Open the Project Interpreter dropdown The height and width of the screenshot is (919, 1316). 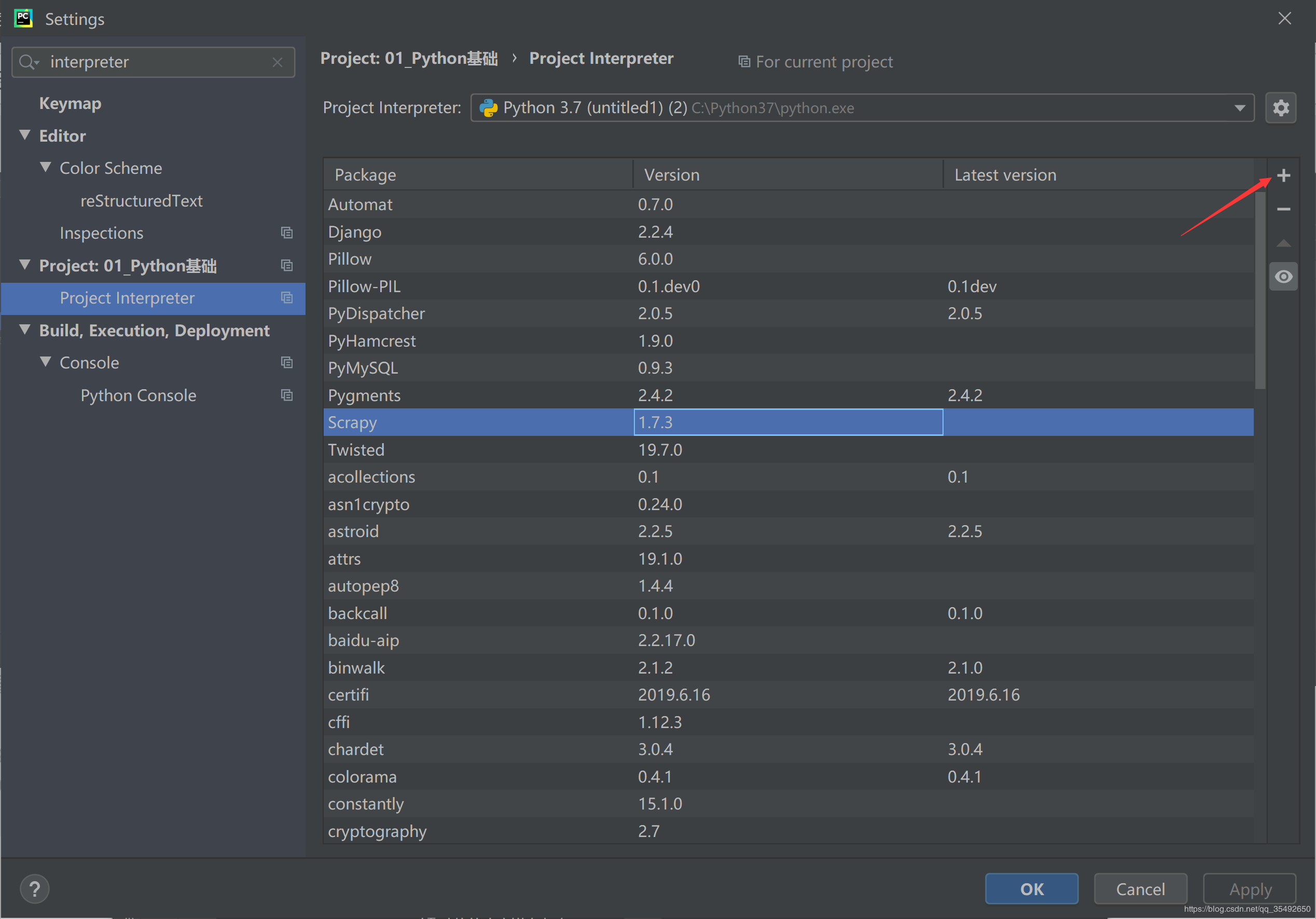tap(1239, 108)
